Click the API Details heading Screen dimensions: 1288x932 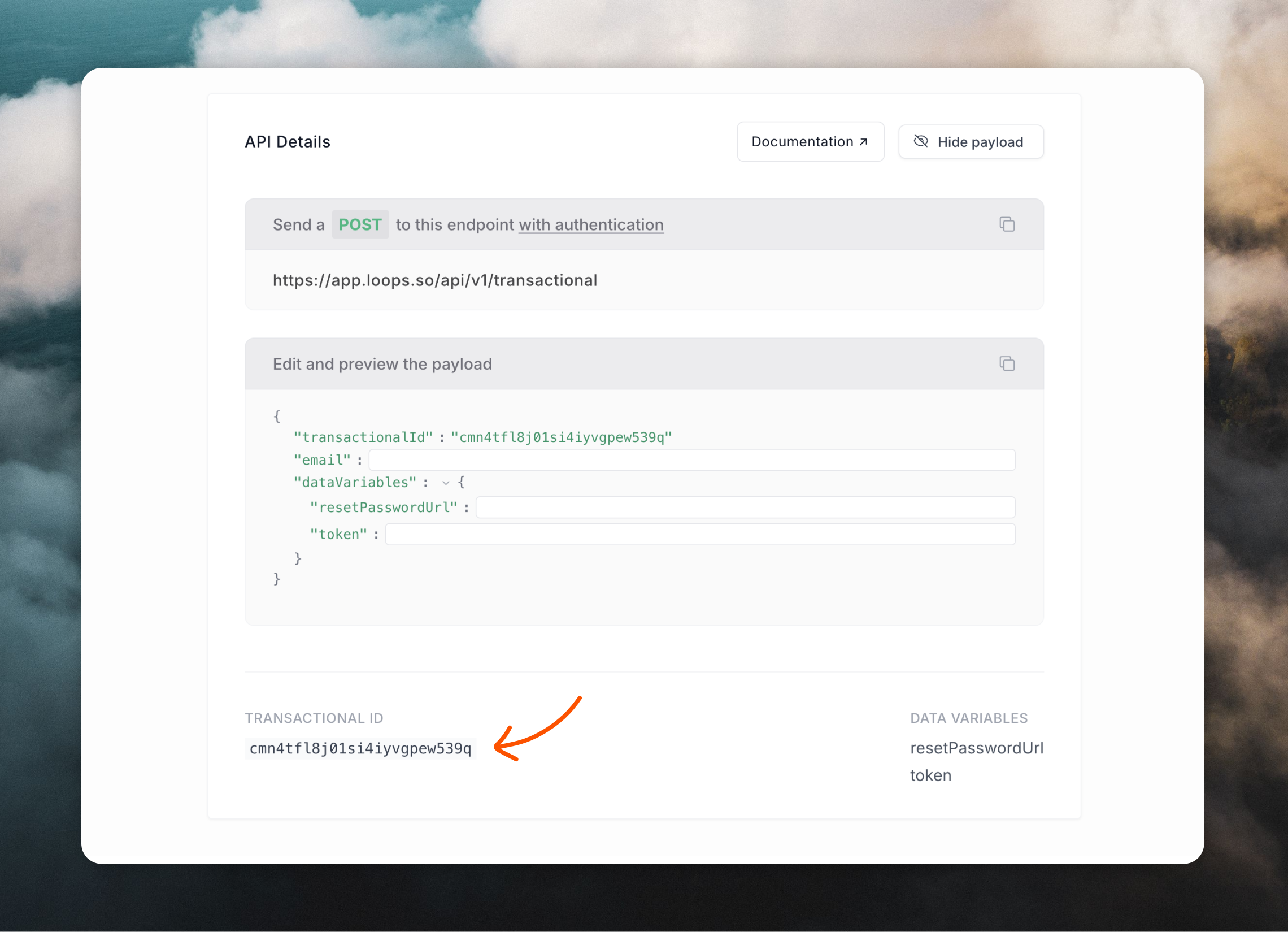(288, 141)
